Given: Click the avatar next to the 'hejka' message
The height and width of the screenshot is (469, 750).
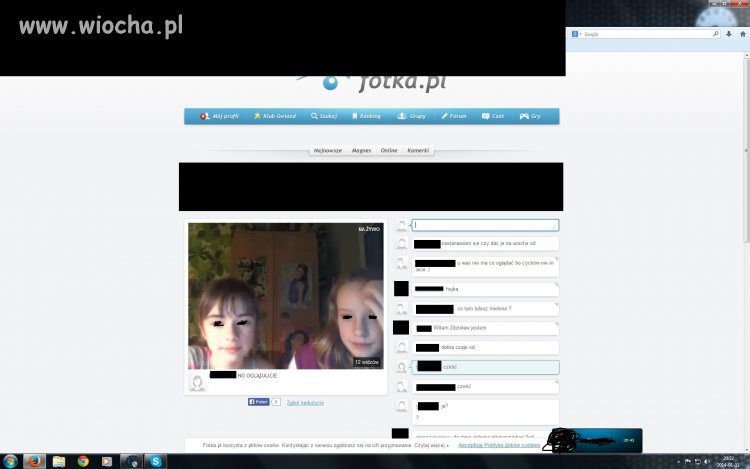Looking at the screenshot, I should (401, 289).
